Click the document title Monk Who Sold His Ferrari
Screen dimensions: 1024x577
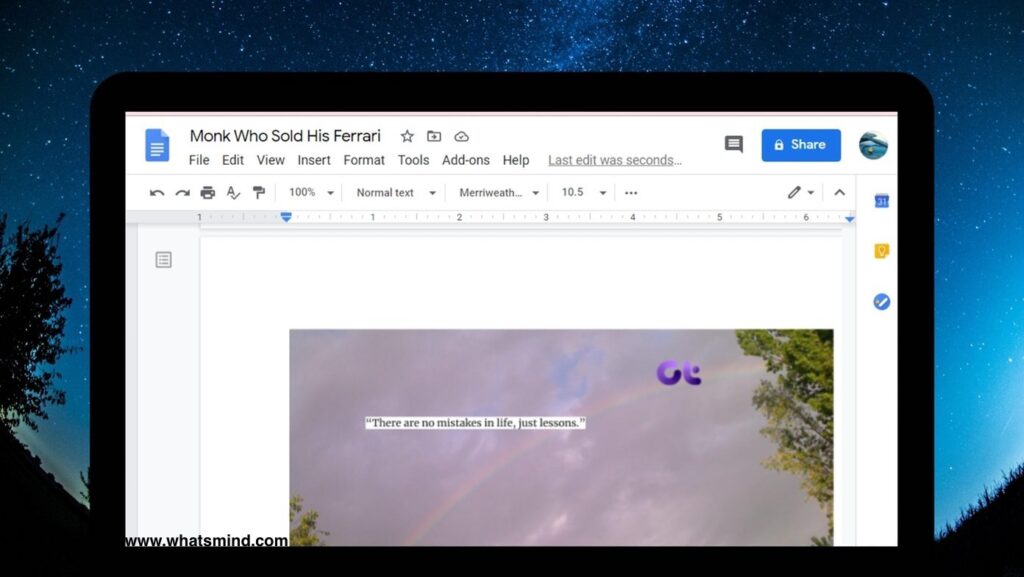tap(285, 136)
